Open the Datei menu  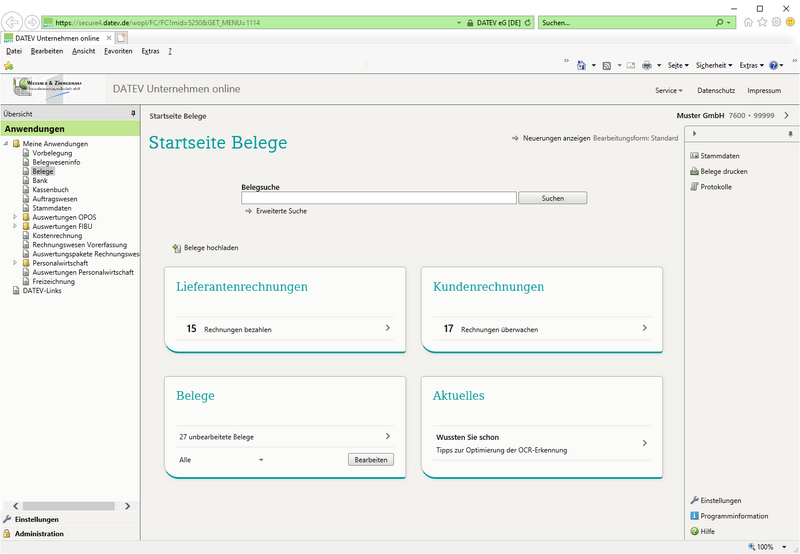(14, 51)
